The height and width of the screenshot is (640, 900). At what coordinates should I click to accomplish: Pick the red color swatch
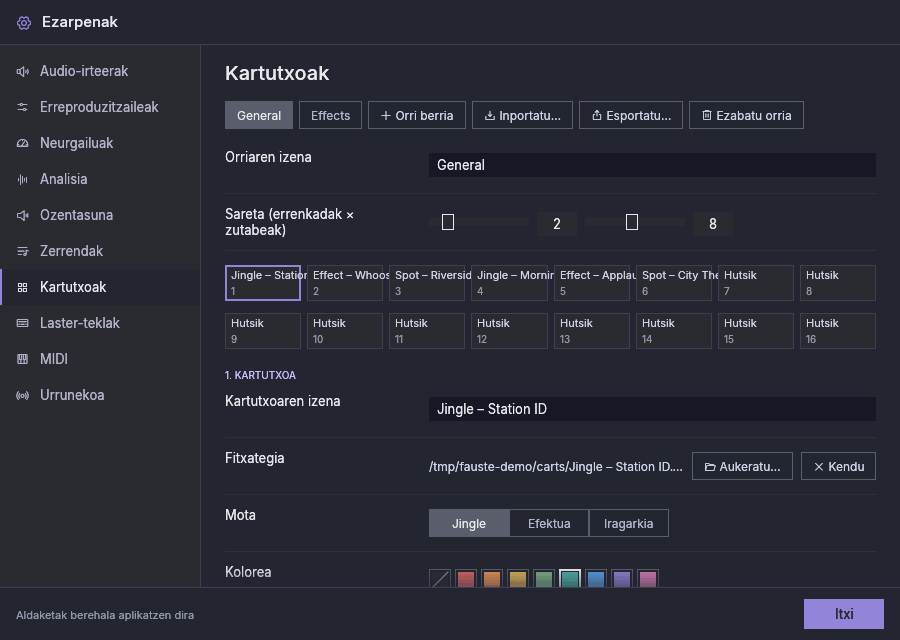pyautogui.click(x=466, y=578)
